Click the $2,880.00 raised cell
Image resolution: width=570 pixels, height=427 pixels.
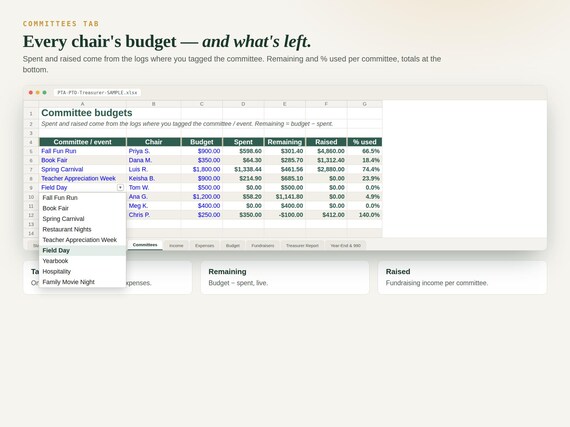326,169
